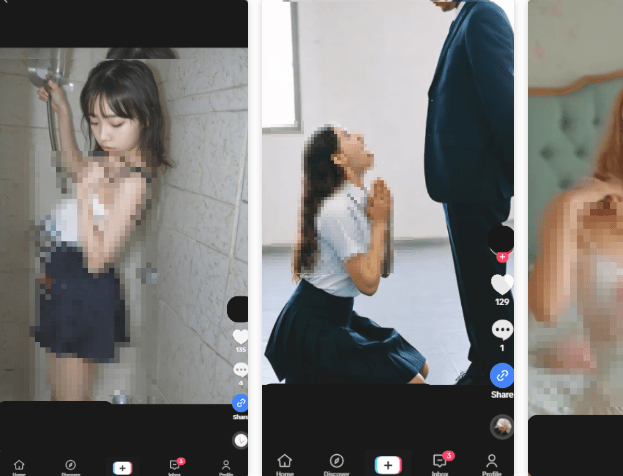The width and height of the screenshot is (623, 476).
Task: Open Discover in the middle screen
Action: [336, 464]
